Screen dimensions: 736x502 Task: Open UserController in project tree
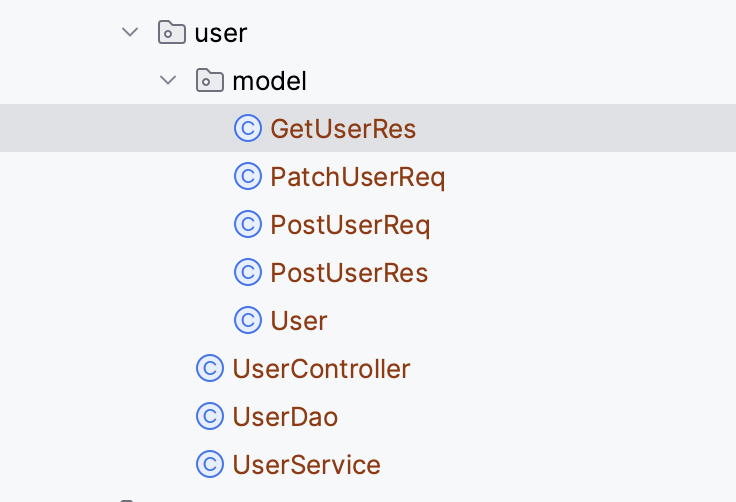pos(322,369)
